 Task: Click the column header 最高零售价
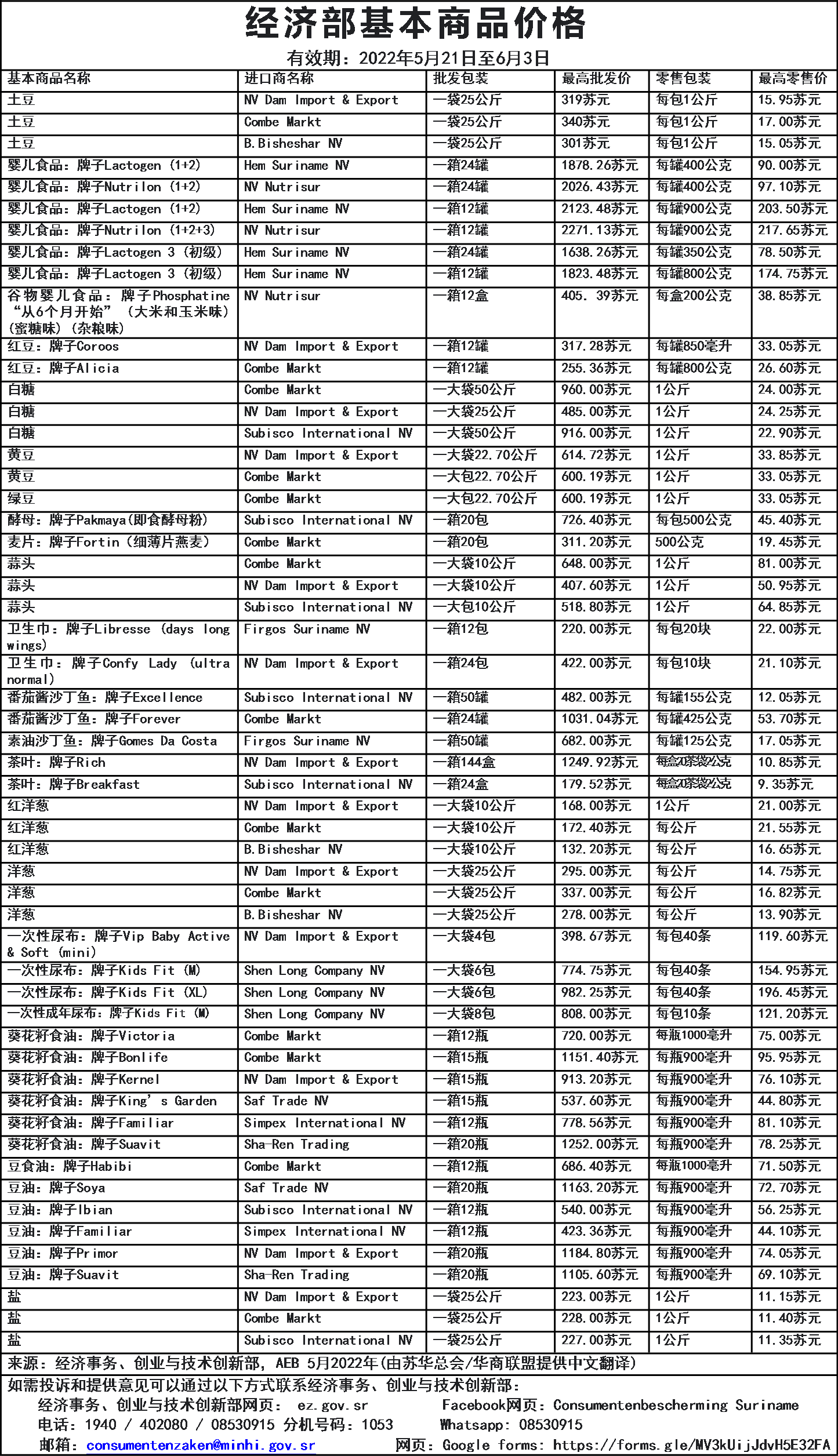point(793,78)
